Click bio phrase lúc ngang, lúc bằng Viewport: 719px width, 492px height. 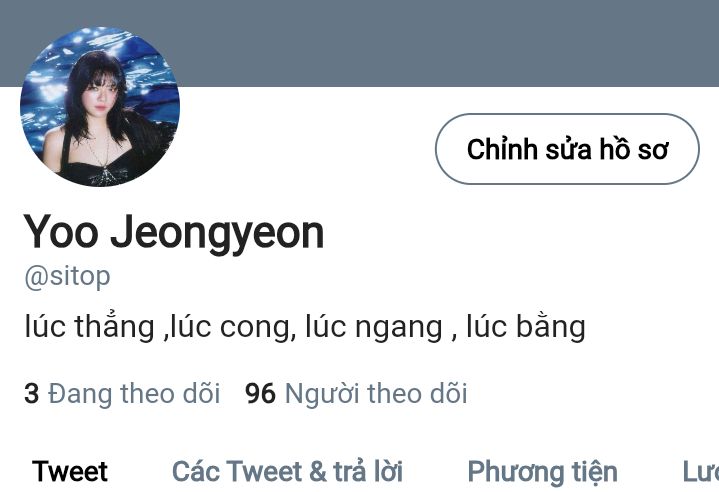point(445,326)
